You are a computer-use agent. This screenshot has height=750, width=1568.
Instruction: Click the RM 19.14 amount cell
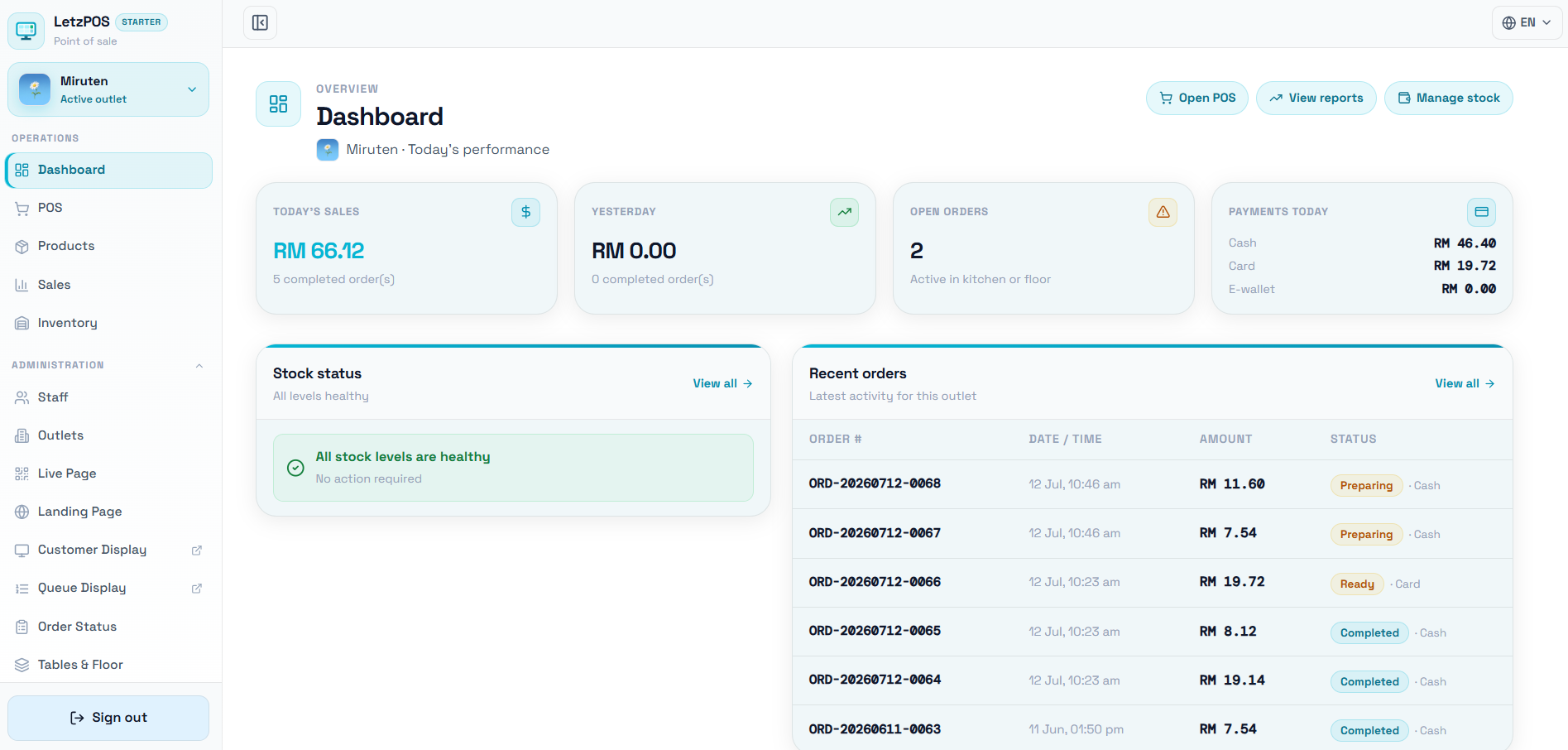point(1232,680)
